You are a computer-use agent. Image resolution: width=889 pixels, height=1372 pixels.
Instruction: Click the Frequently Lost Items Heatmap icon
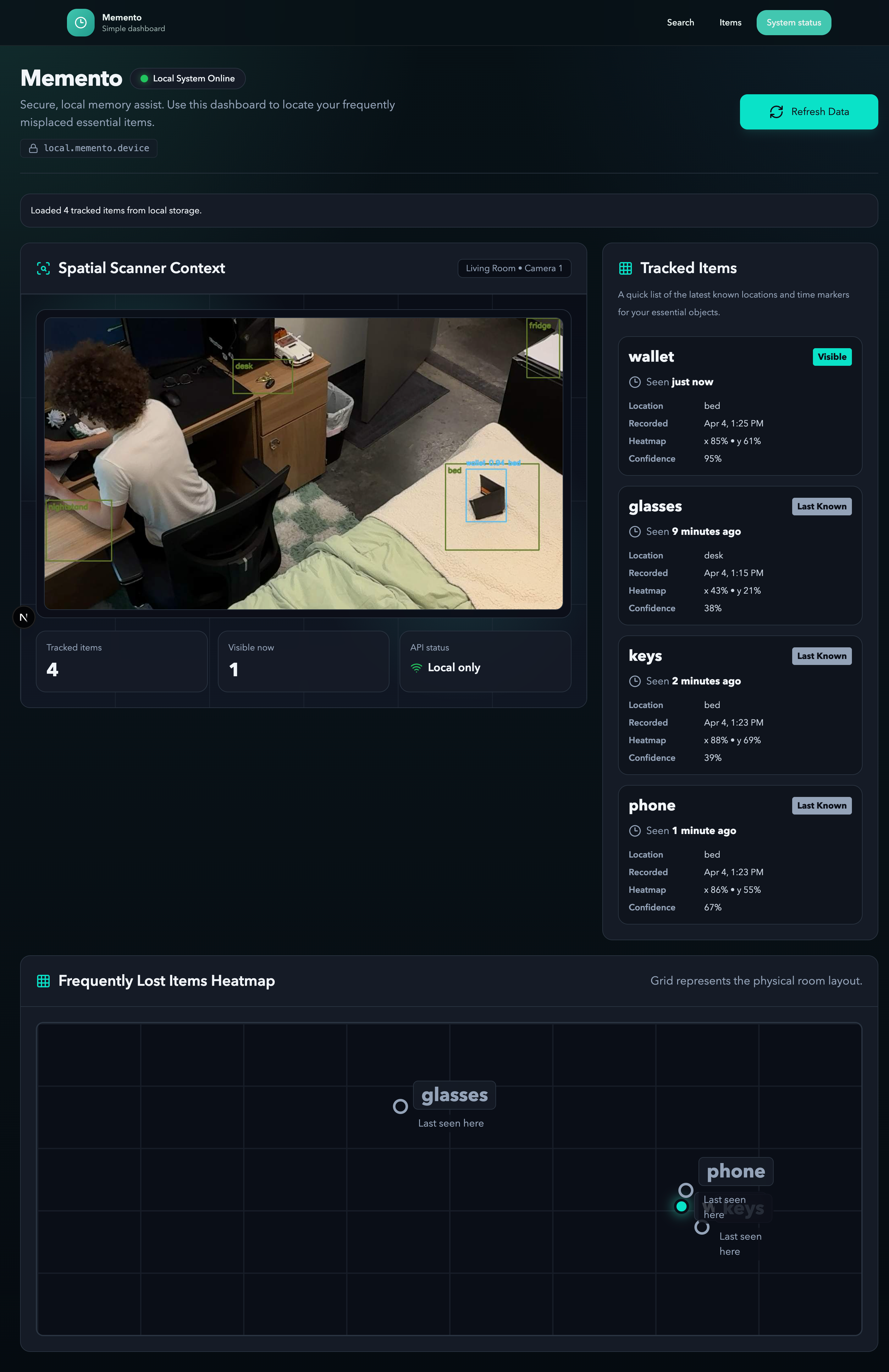click(x=43, y=980)
